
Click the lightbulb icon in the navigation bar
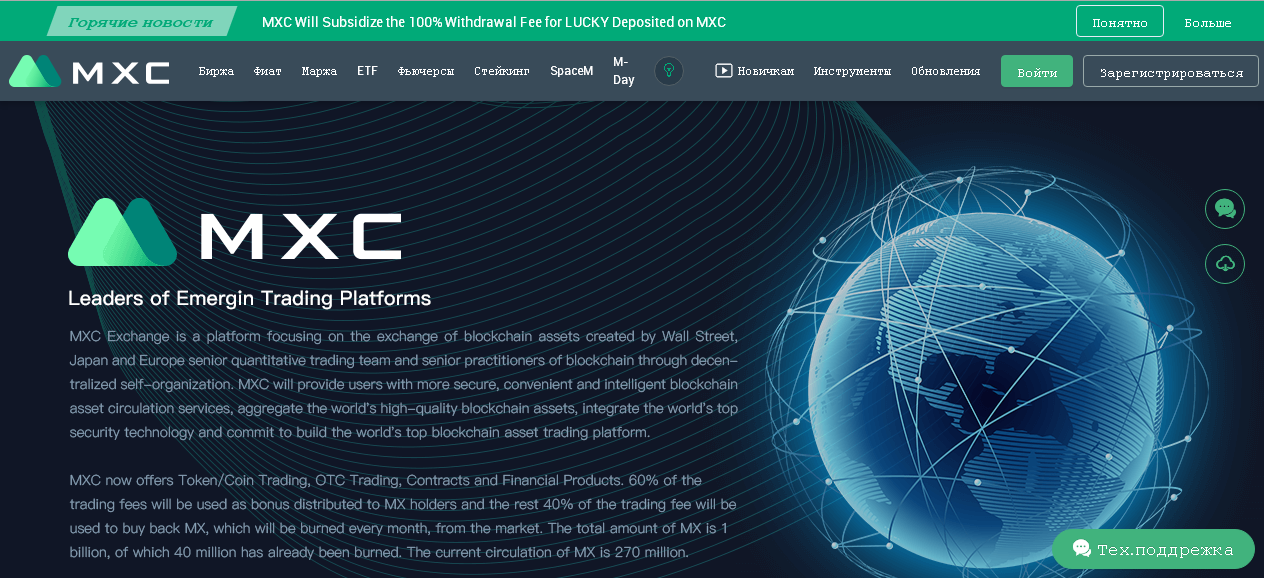(669, 71)
